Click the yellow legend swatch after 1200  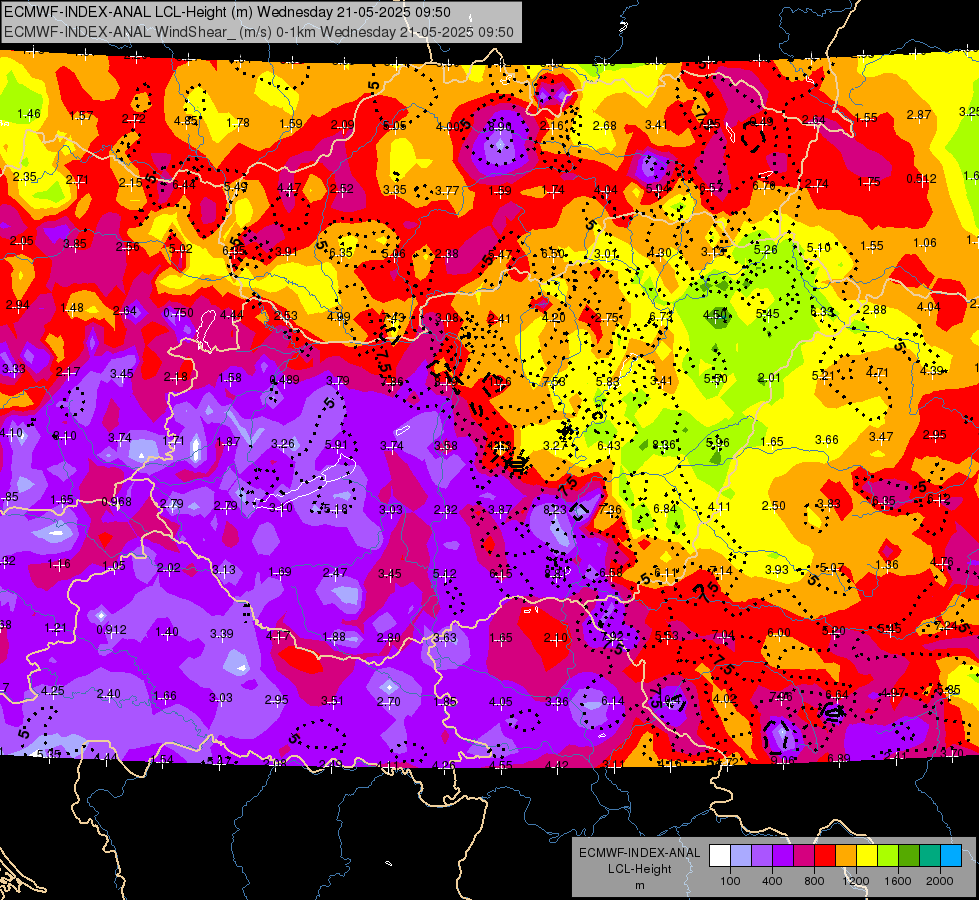(x=867, y=856)
